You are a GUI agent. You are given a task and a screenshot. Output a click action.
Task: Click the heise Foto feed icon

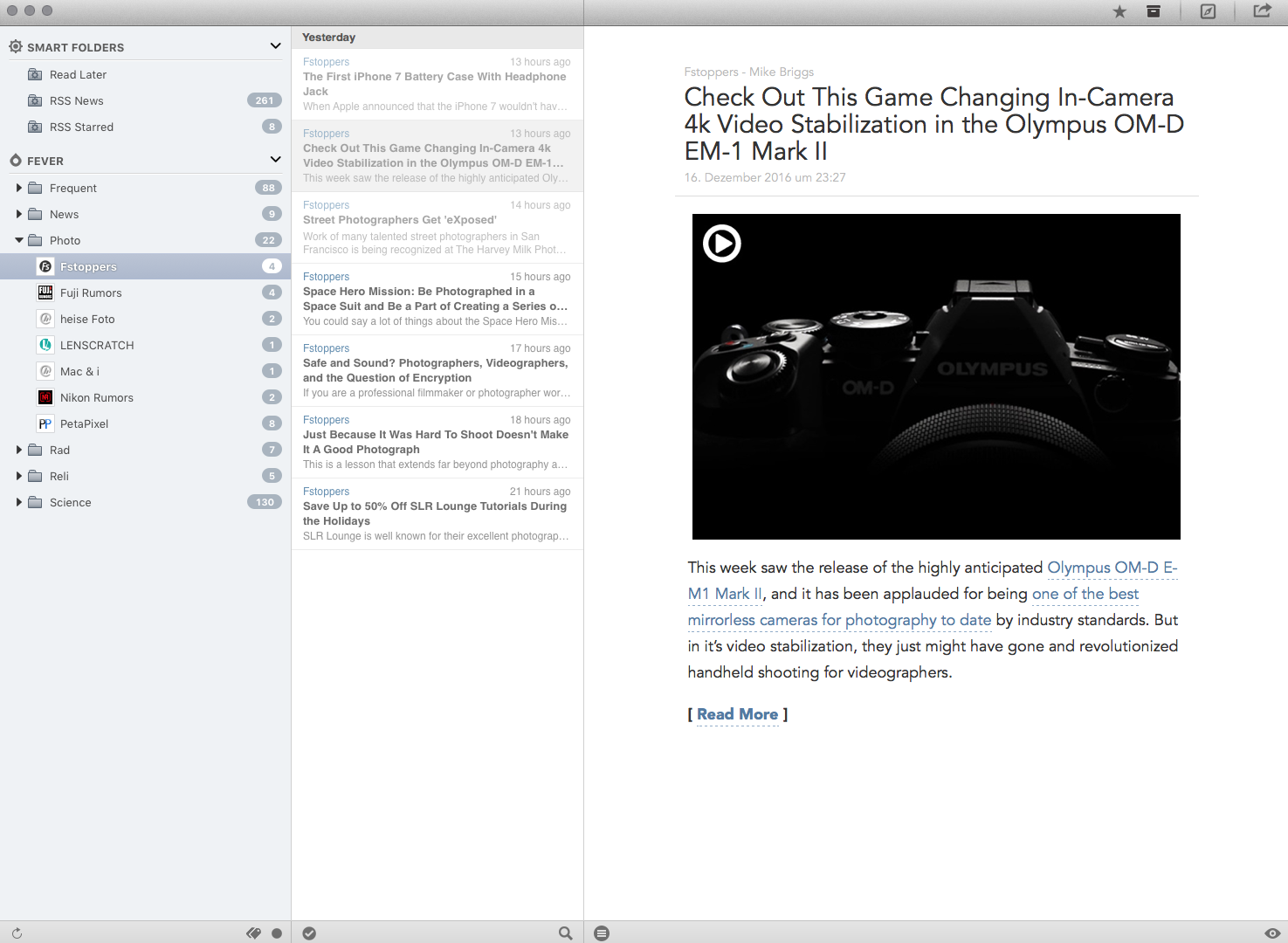tap(45, 319)
